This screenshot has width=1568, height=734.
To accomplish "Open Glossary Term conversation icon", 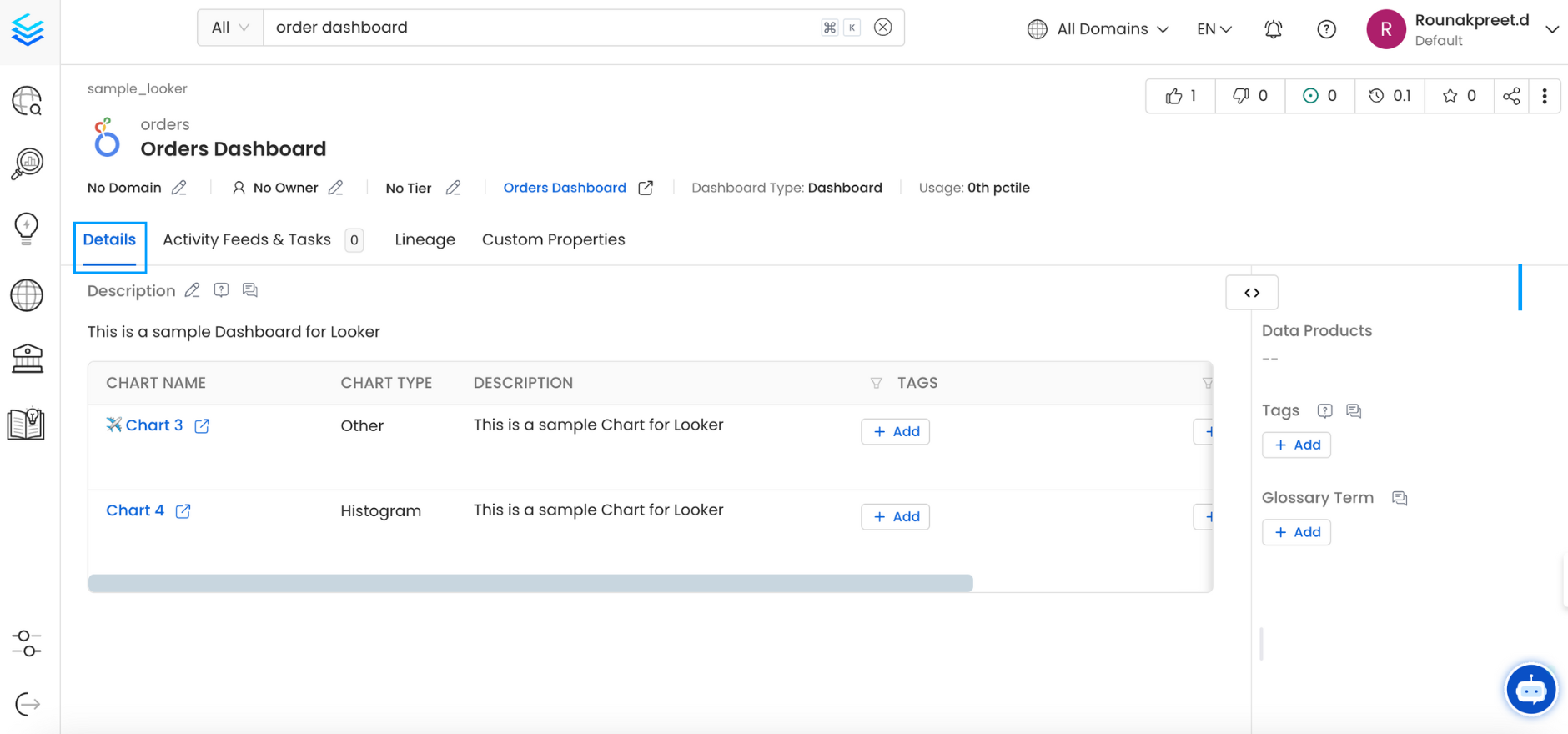I will (x=1400, y=498).
